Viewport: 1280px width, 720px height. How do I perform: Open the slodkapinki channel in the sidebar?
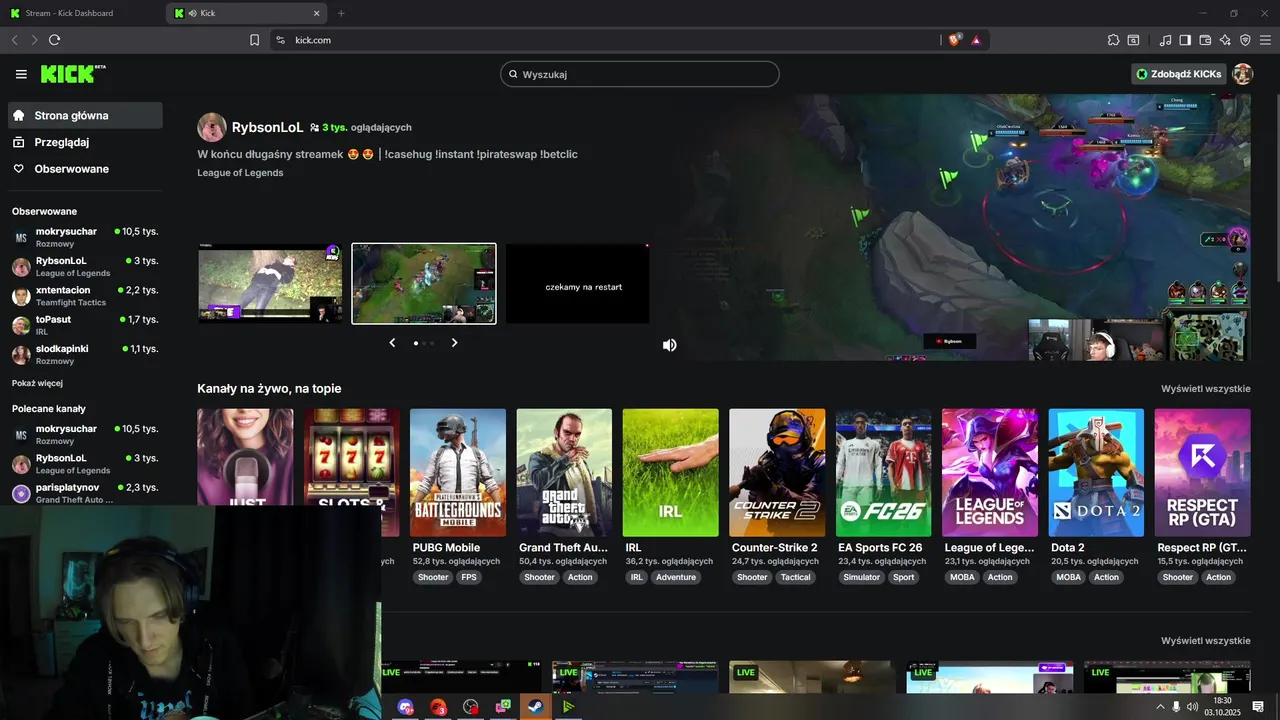85,354
